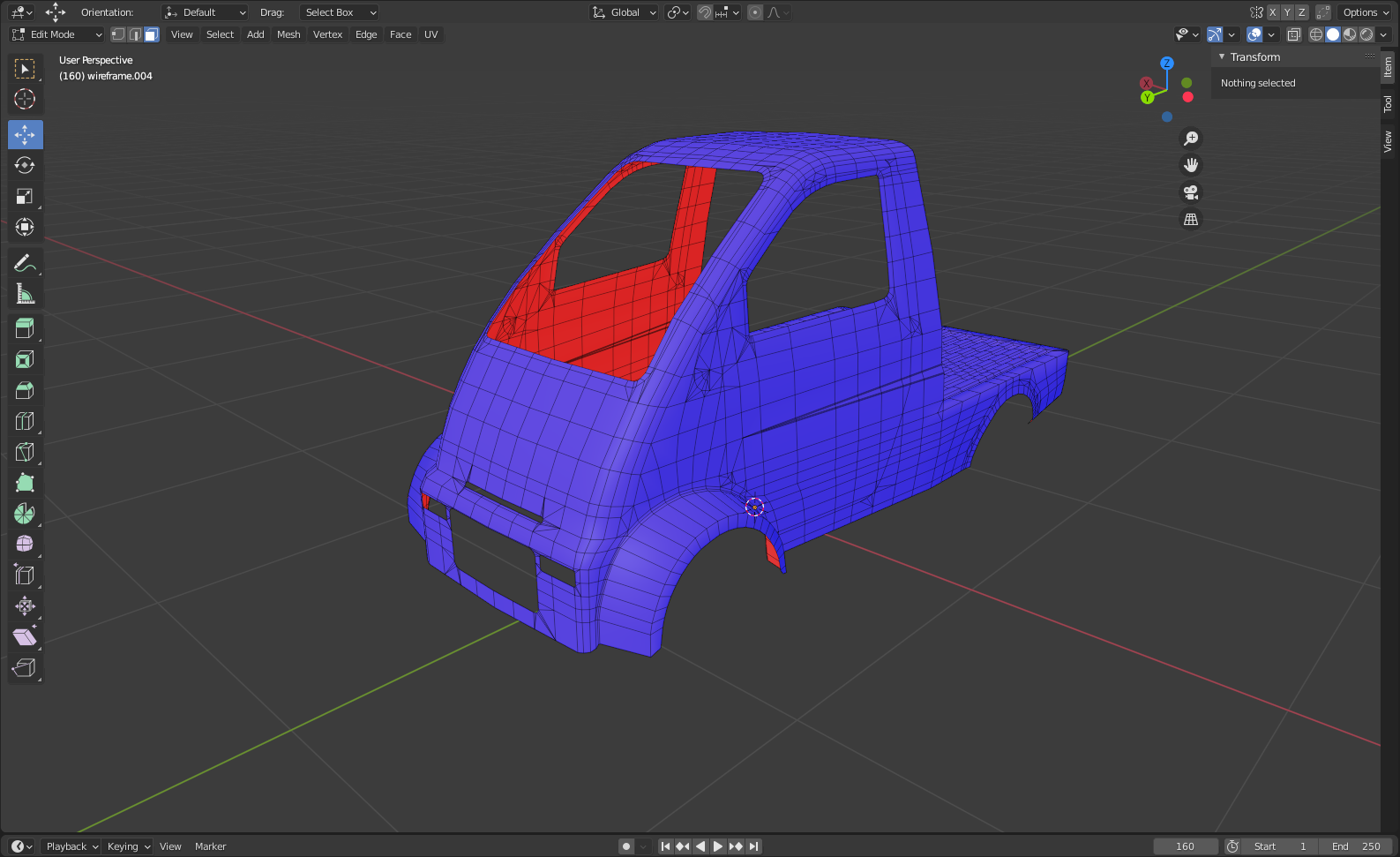Toggle show gizmos button
The image size is (1400, 857).
pos(1215,34)
